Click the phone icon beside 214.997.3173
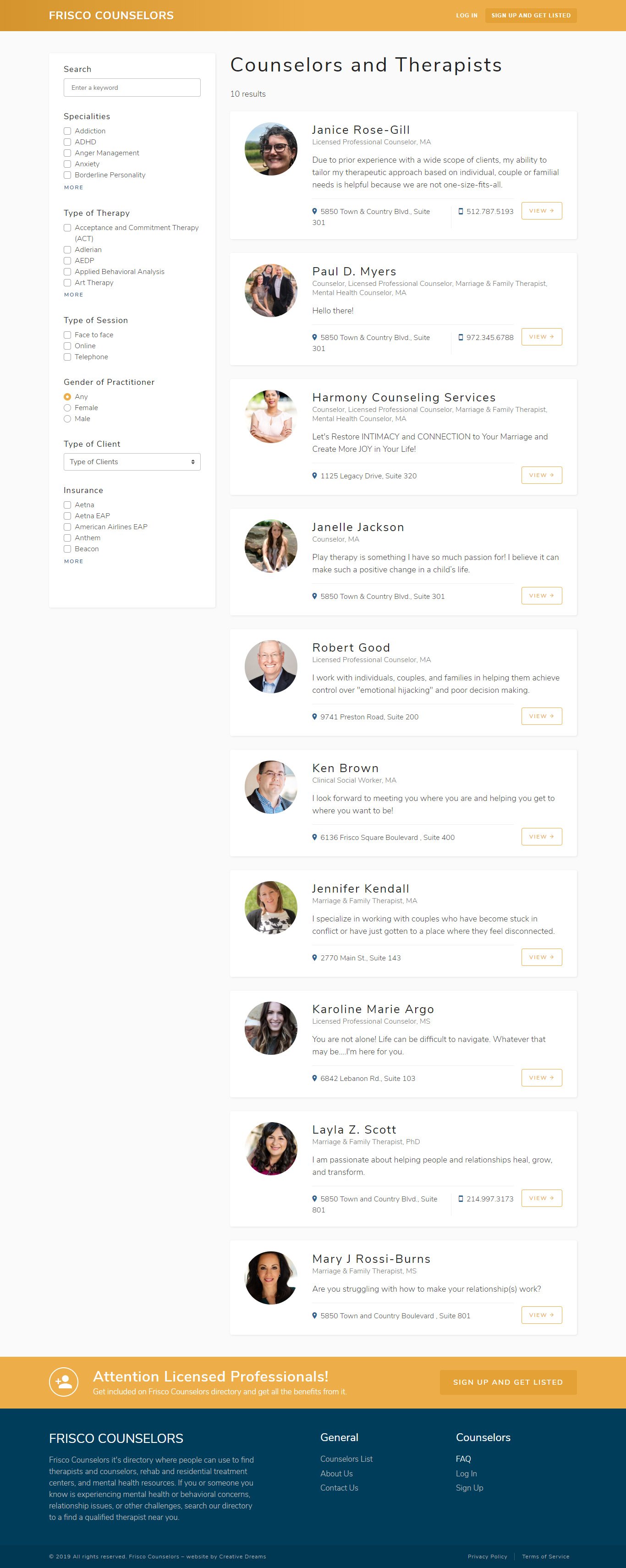The height and width of the screenshot is (1568, 626). [x=461, y=1199]
